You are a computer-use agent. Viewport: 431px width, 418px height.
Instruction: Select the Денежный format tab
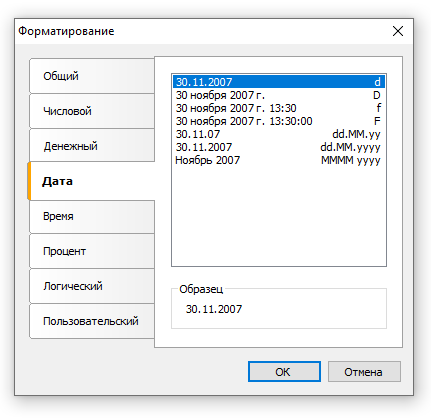pyautogui.click(x=92, y=146)
